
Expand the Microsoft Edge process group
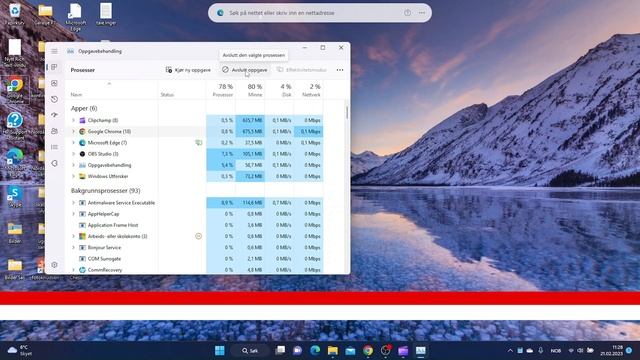[73, 143]
